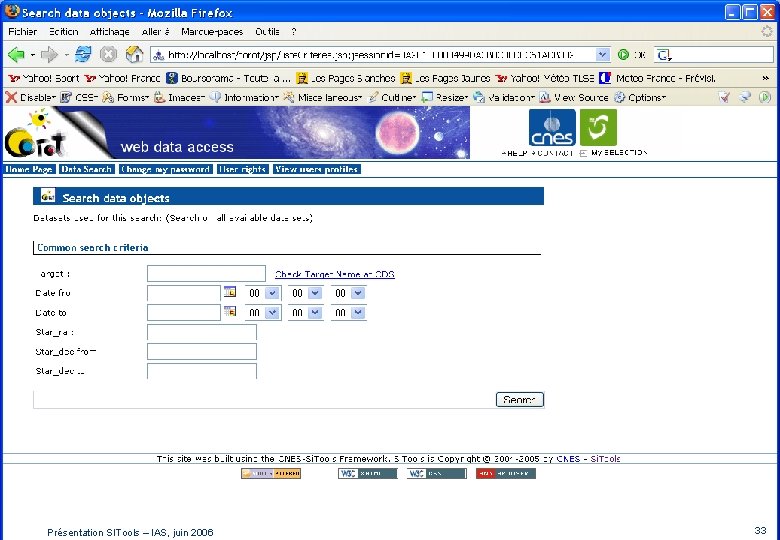This screenshot has height=540, width=780.
Task: Open the Yahoo! Météo TLSE bookmark
Action: pyautogui.click(x=545, y=78)
